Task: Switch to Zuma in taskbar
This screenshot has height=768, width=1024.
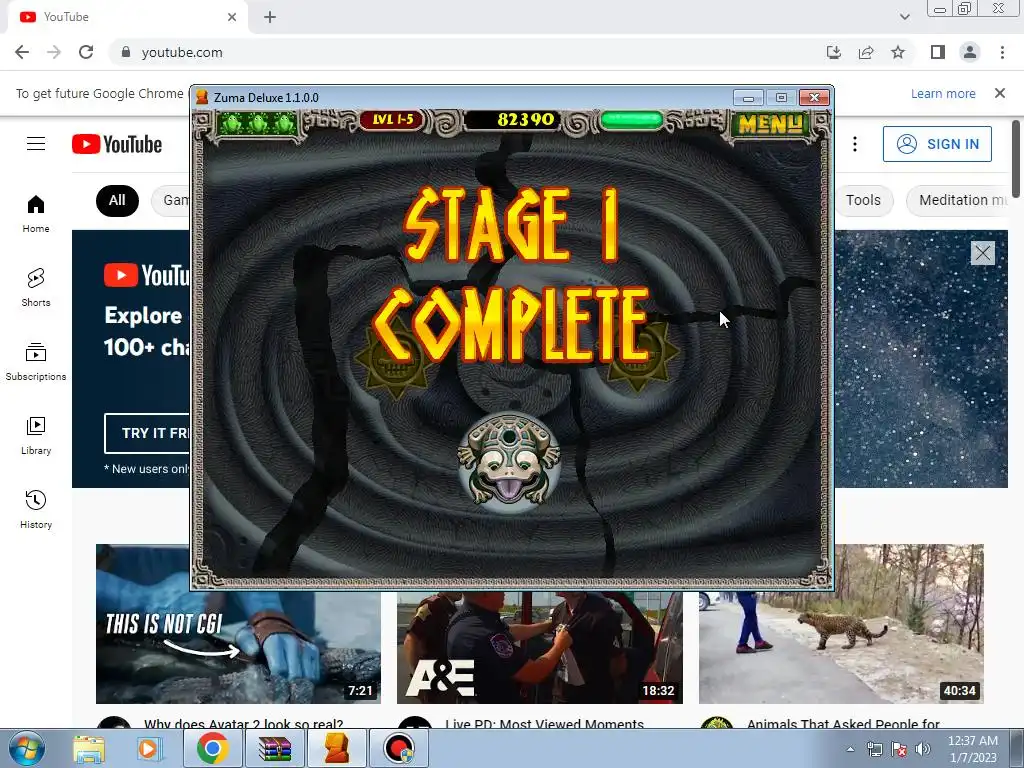Action: point(337,749)
